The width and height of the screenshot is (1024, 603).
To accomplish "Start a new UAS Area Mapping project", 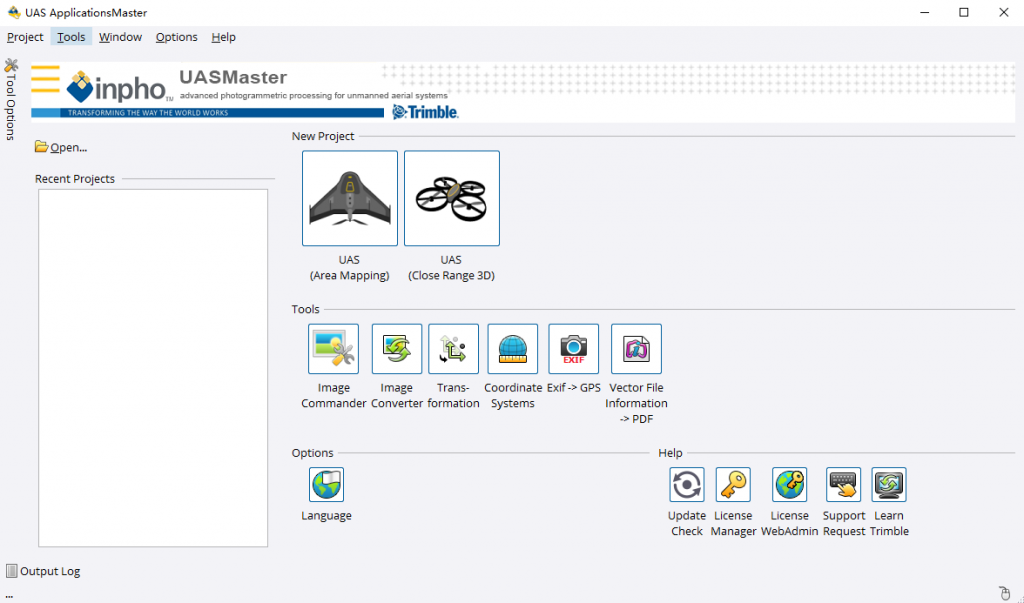I will (x=349, y=198).
